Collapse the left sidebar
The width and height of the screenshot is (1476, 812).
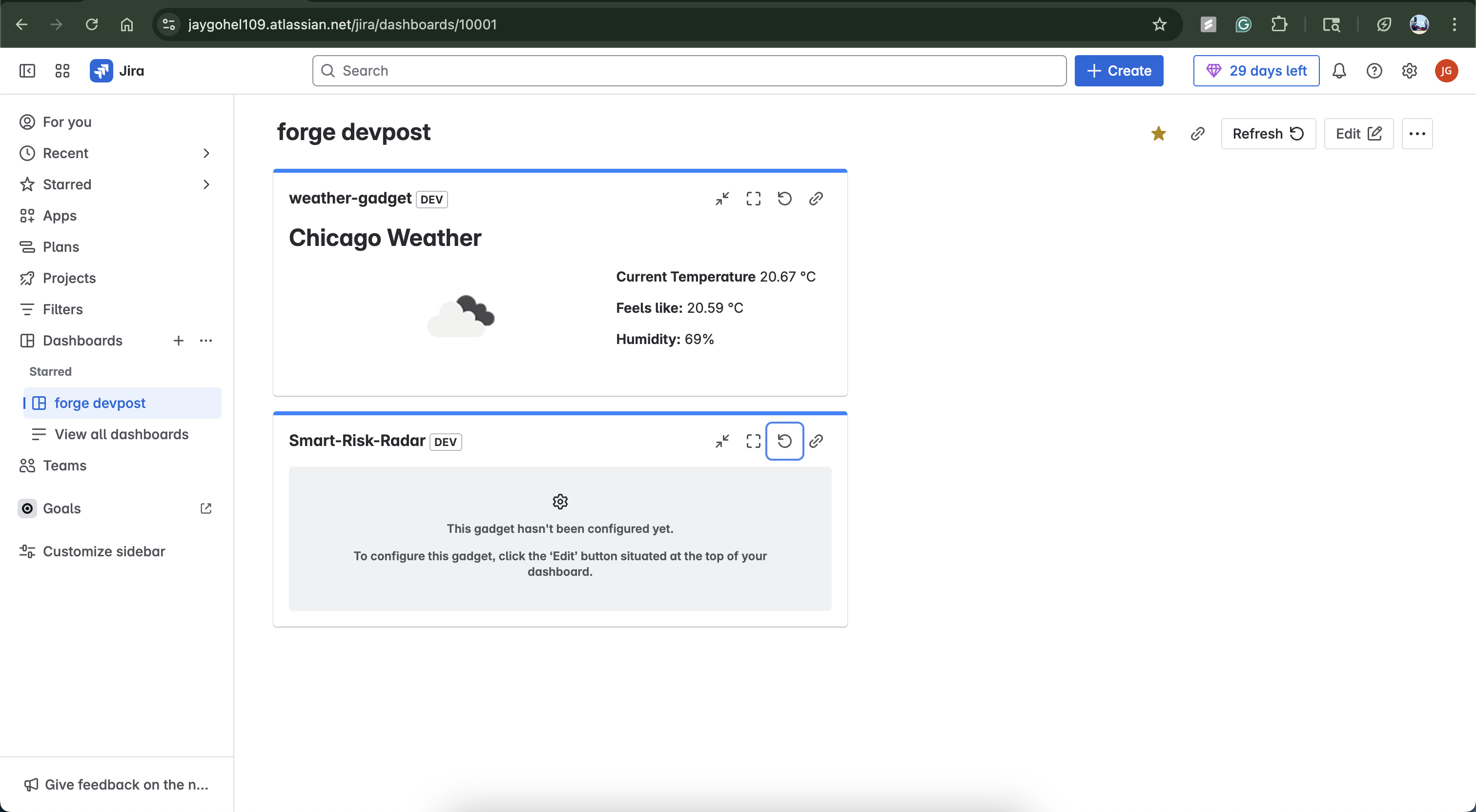point(27,71)
